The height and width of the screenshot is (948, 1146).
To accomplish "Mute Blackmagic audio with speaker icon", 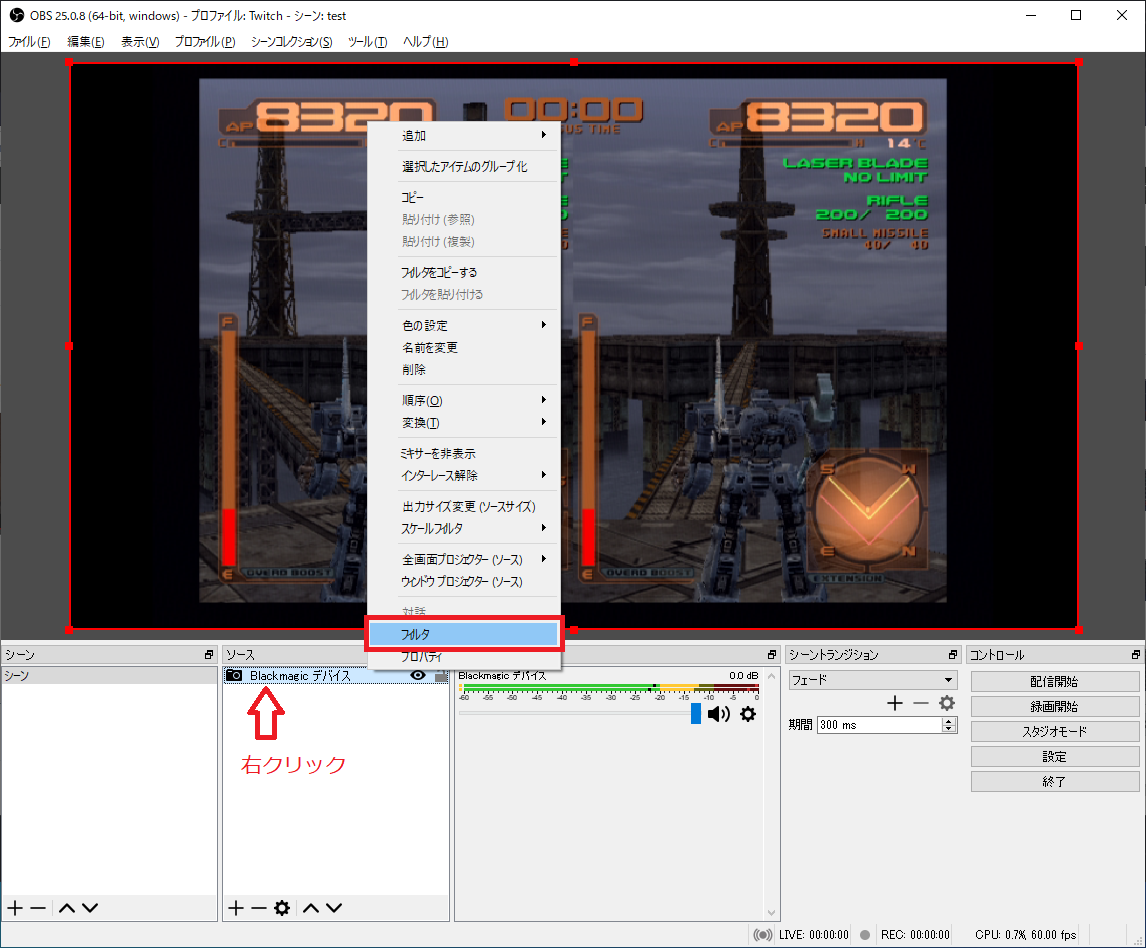I will point(719,714).
